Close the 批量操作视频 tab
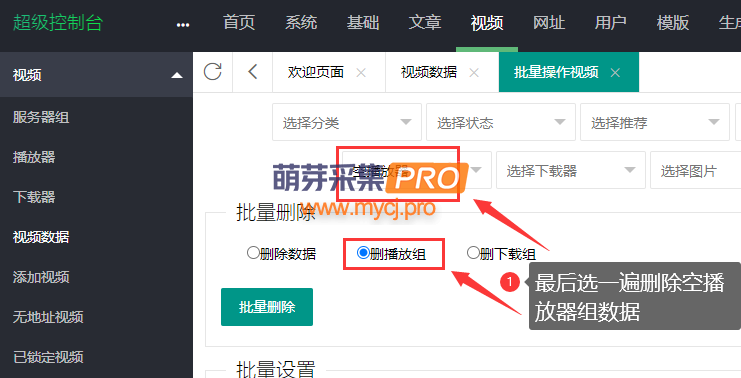The width and height of the screenshot is (741, 378). coord(615,73)
